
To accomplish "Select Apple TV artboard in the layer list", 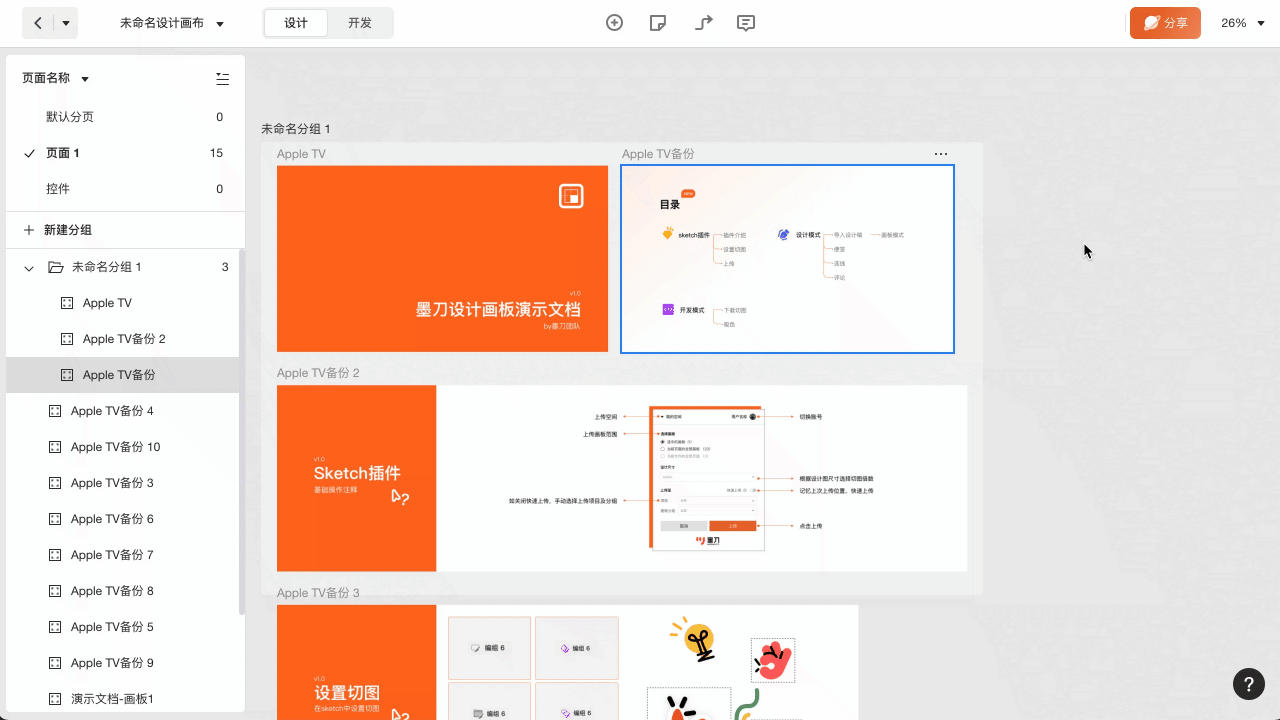I will [x=122, y=303].
